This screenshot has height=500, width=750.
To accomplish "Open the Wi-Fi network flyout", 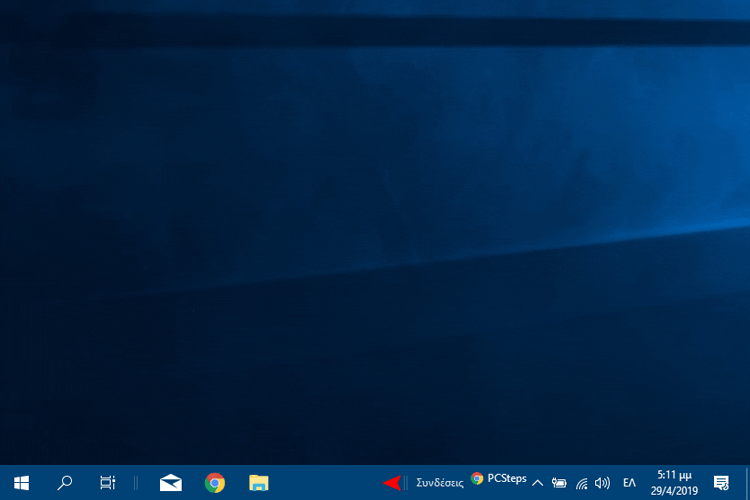I will tap(581, 483).
